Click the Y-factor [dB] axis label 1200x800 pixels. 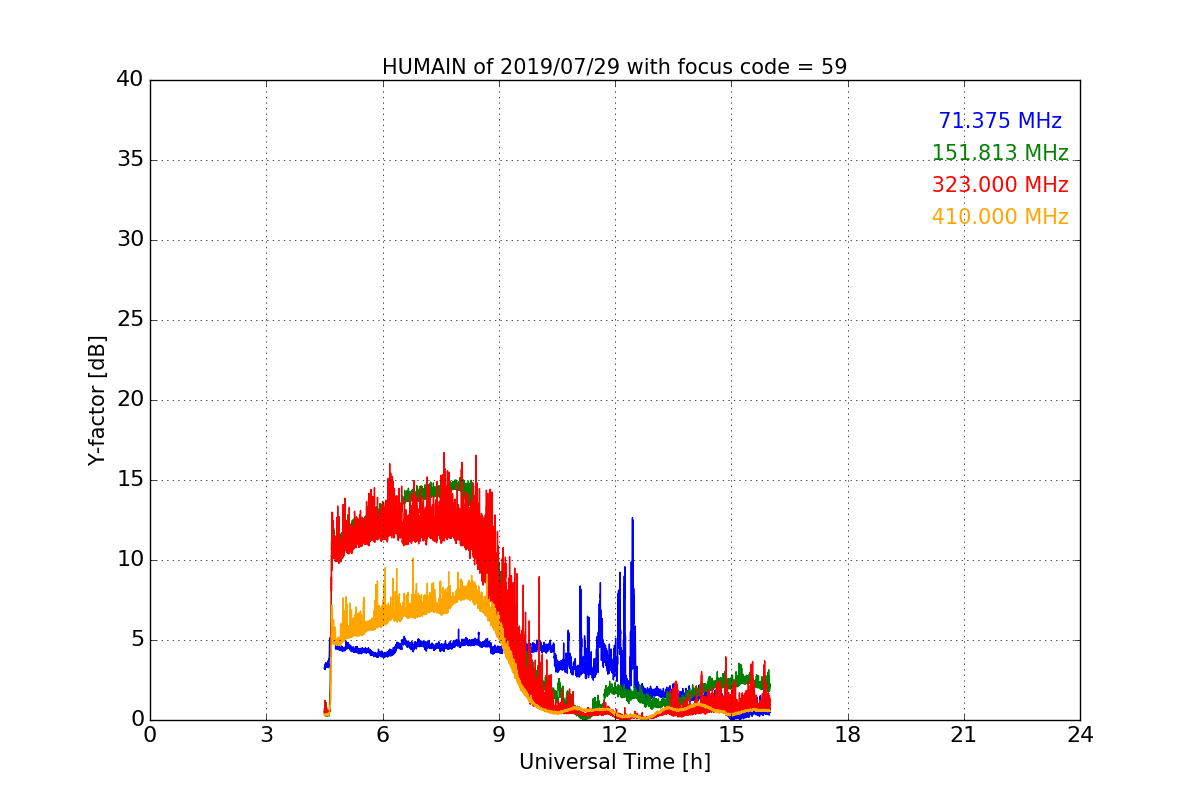pos(96,400)
